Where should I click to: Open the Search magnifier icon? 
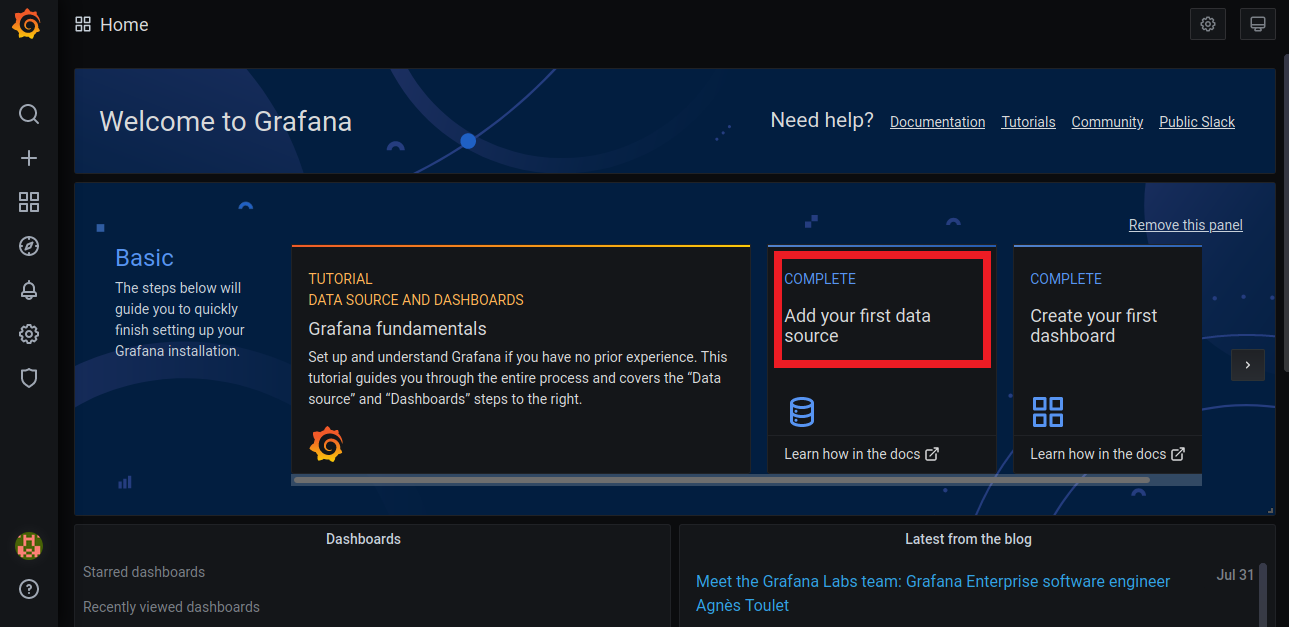click(29, 114)
